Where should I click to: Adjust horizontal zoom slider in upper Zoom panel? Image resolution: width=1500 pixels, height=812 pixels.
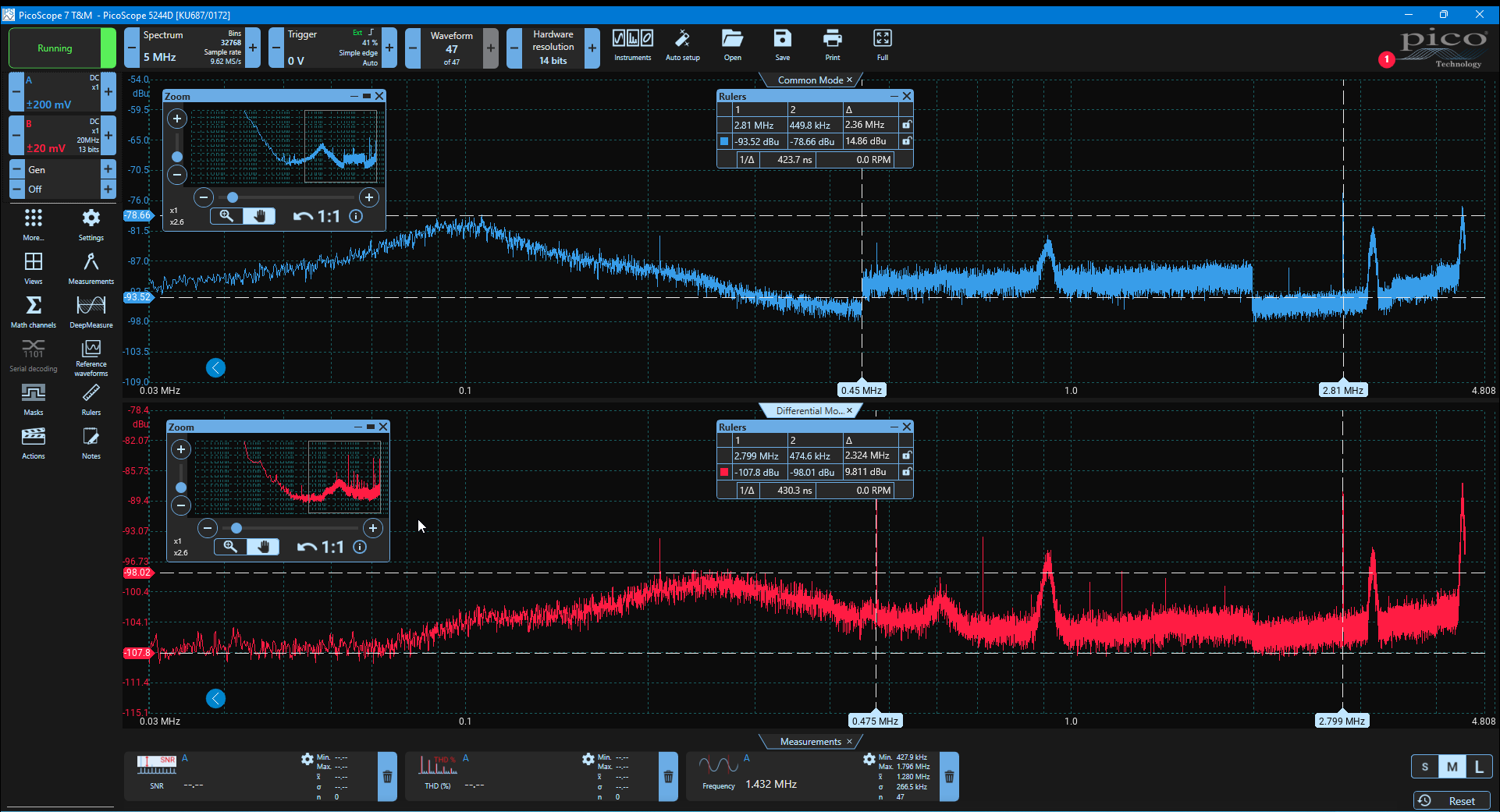coord(232,197)
